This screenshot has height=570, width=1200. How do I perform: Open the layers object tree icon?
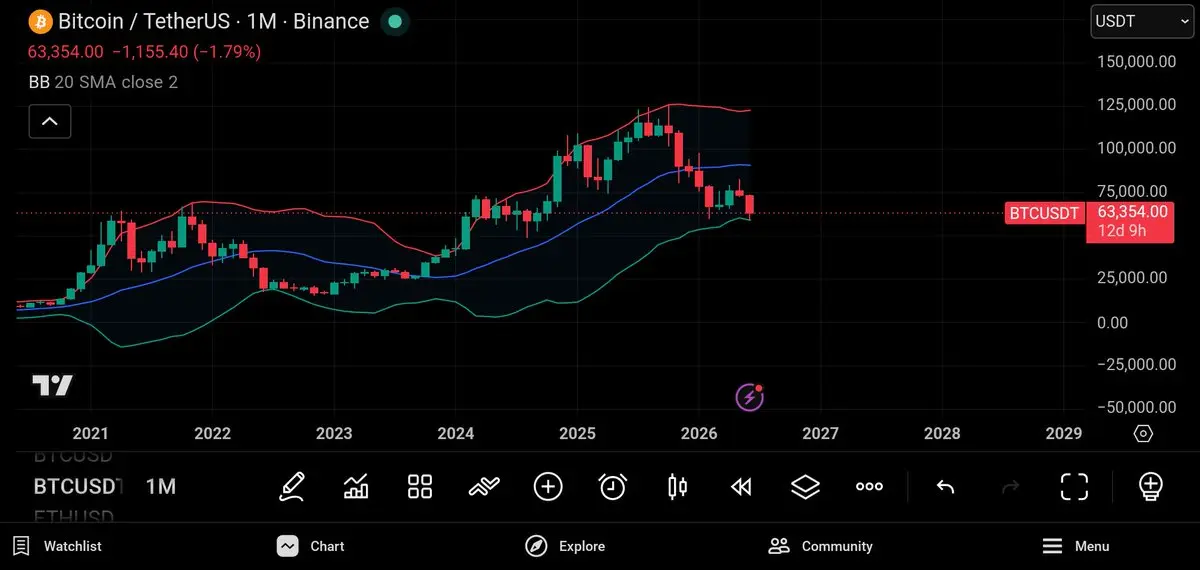pyautogui.click(x=805, y=487)
